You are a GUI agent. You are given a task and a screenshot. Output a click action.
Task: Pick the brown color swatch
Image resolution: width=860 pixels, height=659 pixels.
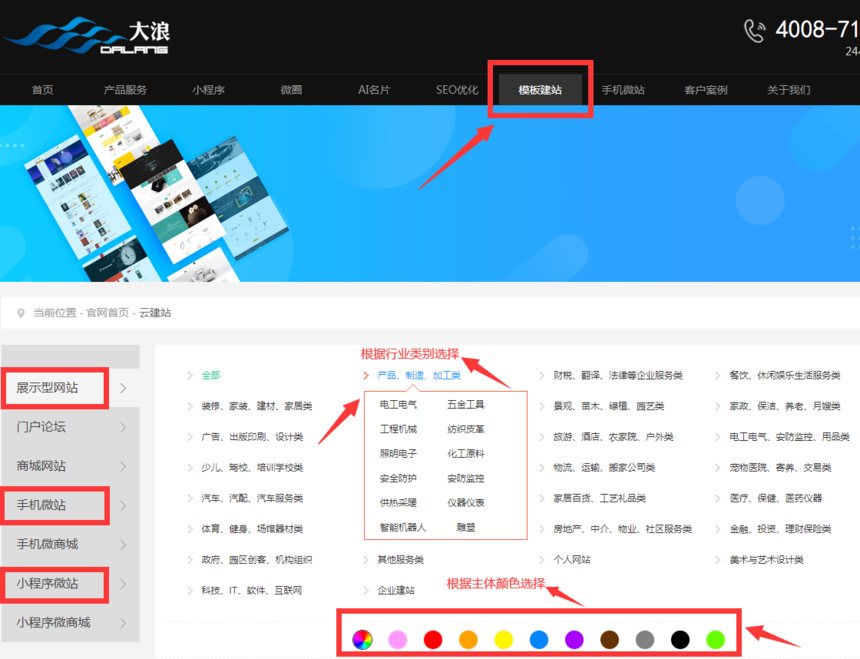pyautogui.click(x=609, y=639)
